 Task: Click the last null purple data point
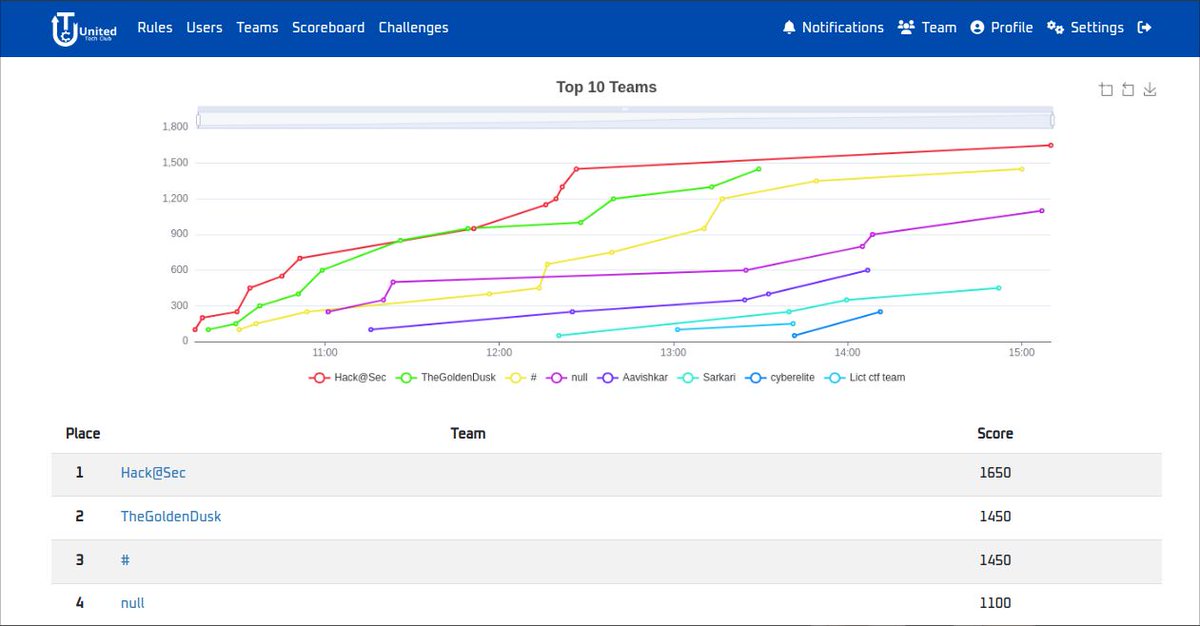[1042, 211]
